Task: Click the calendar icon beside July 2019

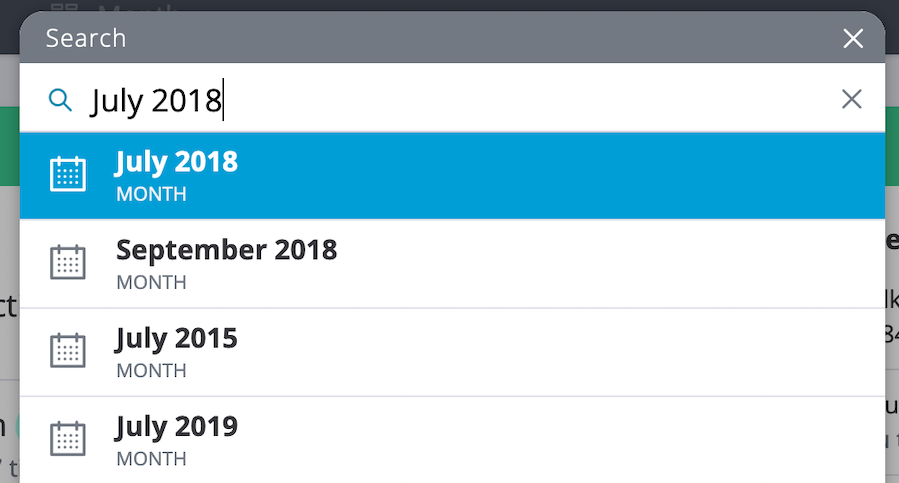Action: [x=68, y=439]
